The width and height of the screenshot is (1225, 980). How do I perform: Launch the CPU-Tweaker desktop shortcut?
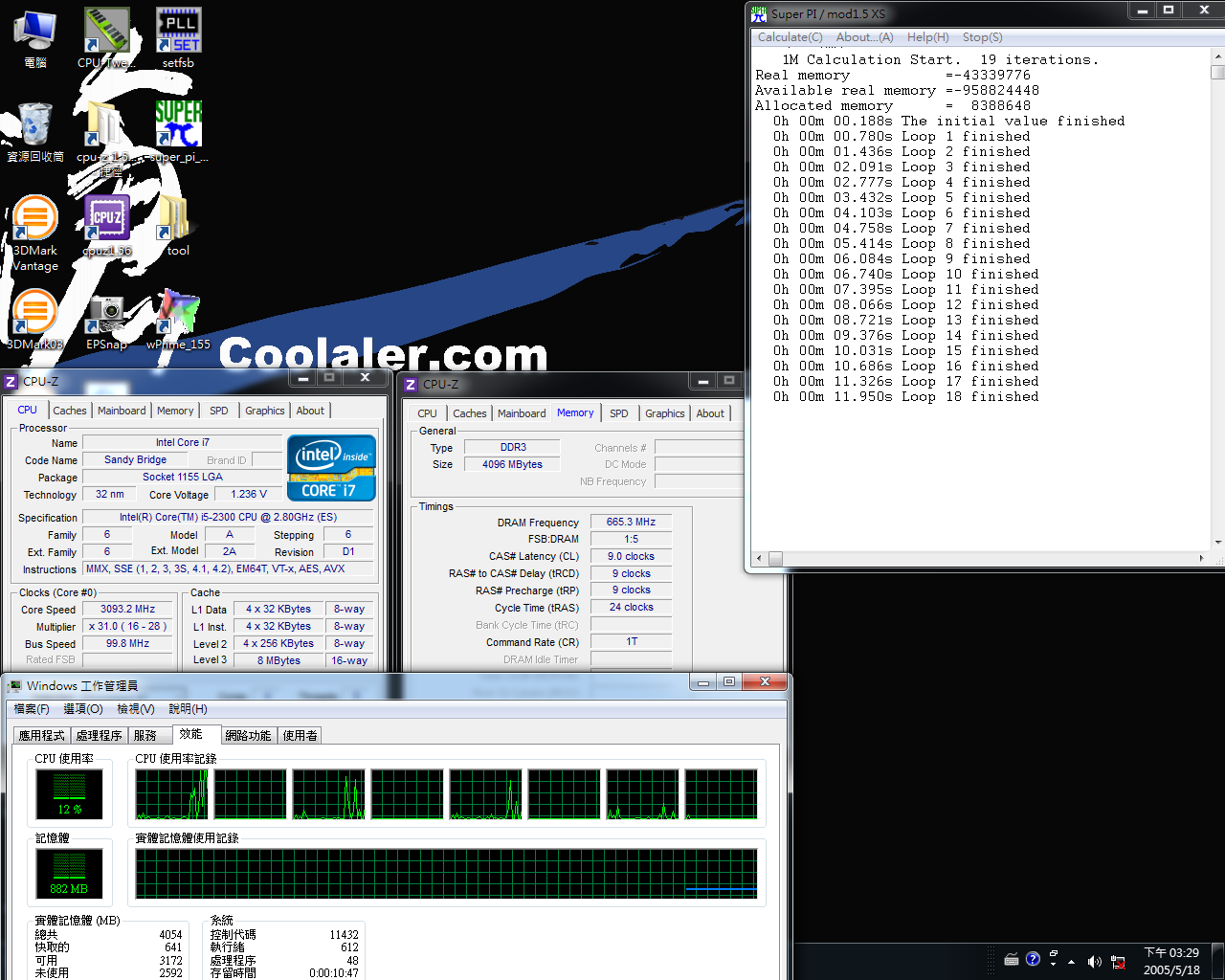point(105,38)
